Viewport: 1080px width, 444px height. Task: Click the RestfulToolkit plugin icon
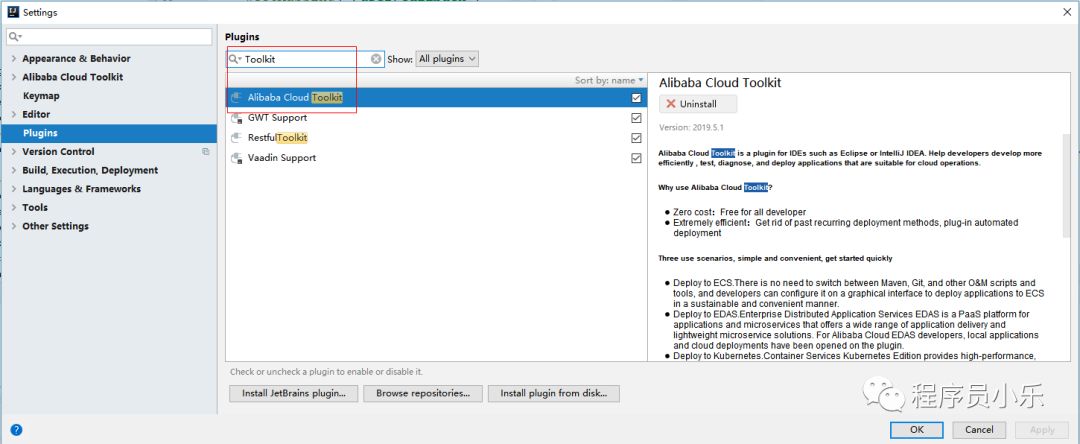236,138
